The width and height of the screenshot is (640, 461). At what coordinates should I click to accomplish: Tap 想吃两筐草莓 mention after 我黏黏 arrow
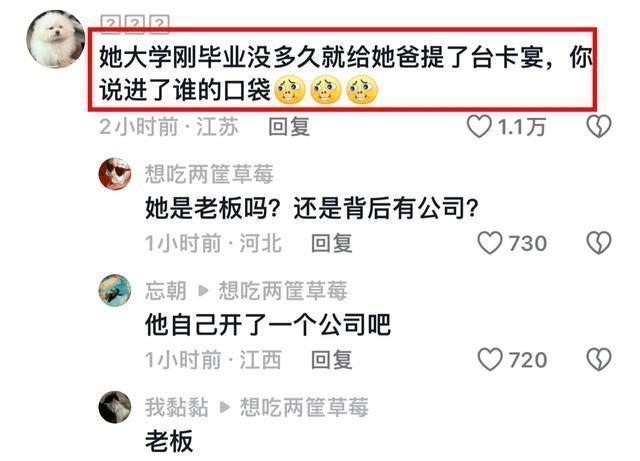click(304, 407)
